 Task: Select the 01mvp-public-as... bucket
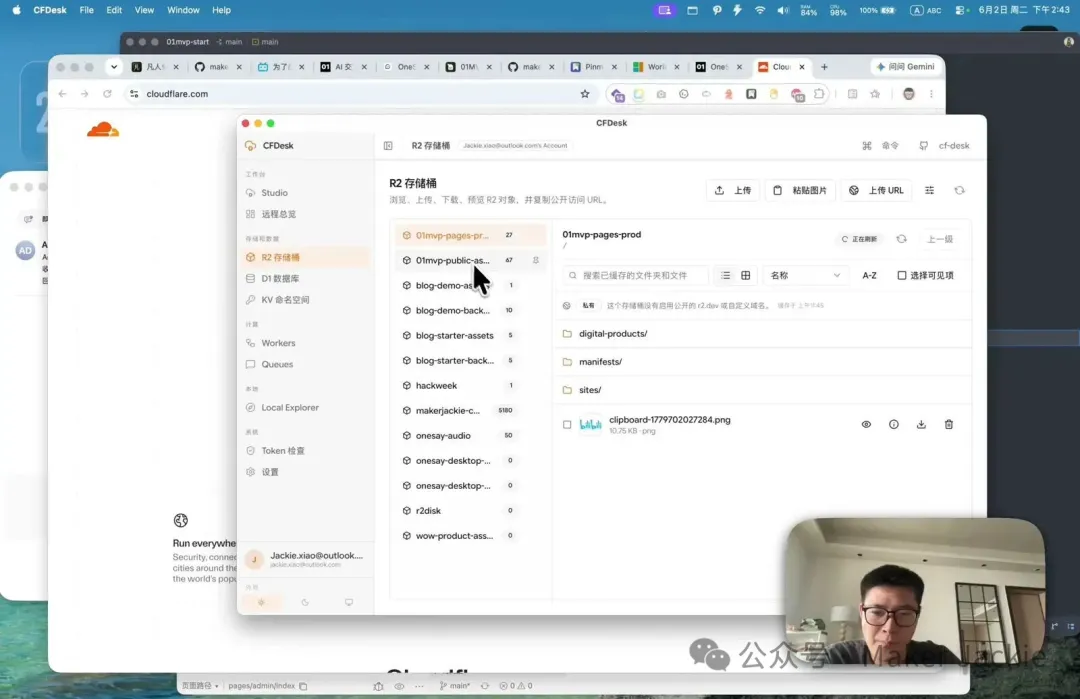470,260
